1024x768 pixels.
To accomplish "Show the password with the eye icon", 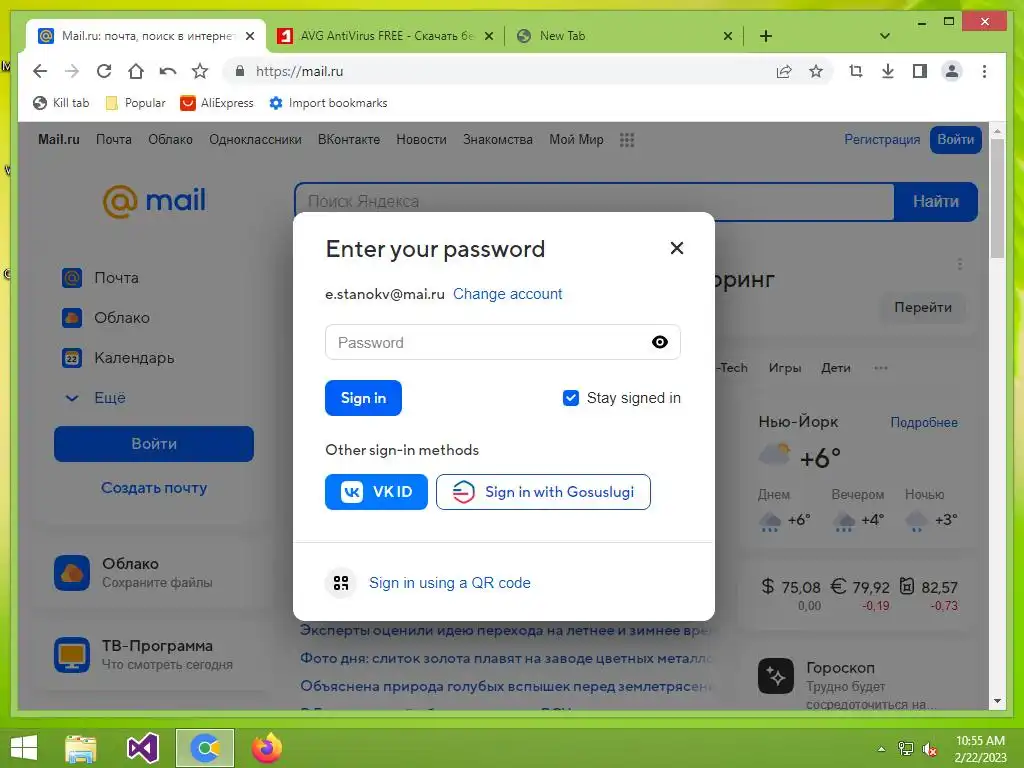I will (660, 342).
